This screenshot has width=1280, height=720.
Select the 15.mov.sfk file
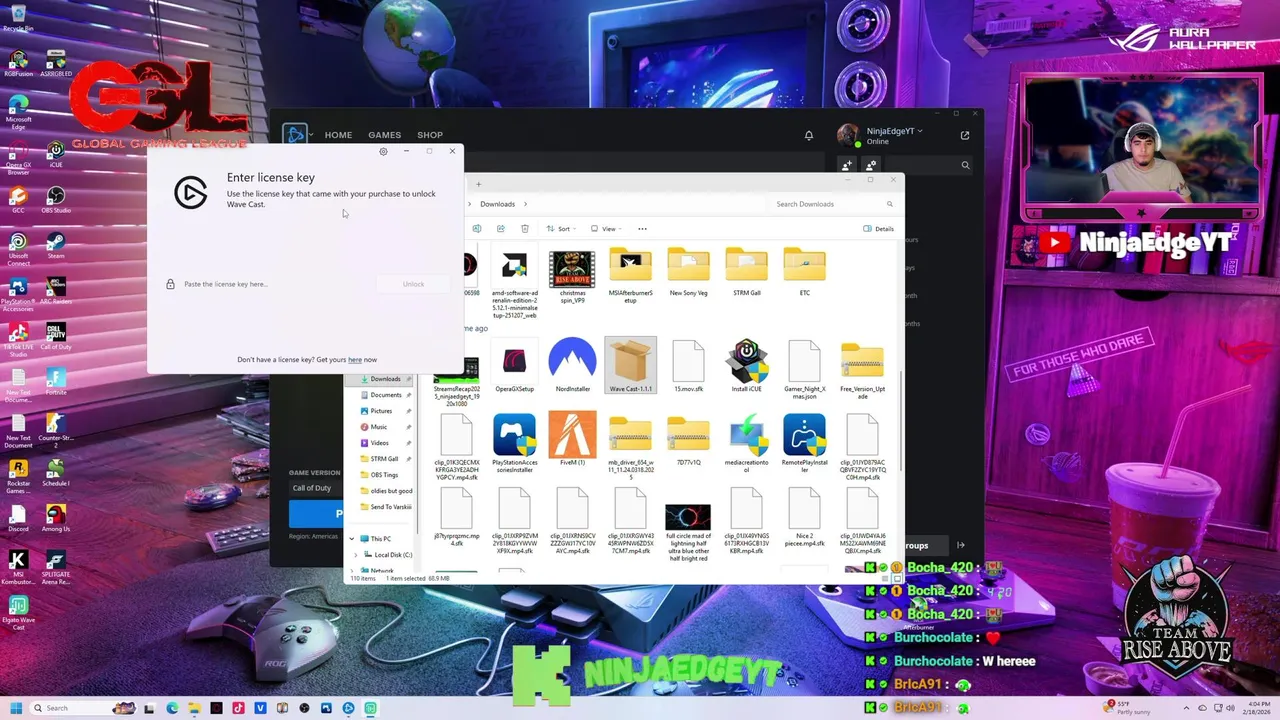[689, 366]
